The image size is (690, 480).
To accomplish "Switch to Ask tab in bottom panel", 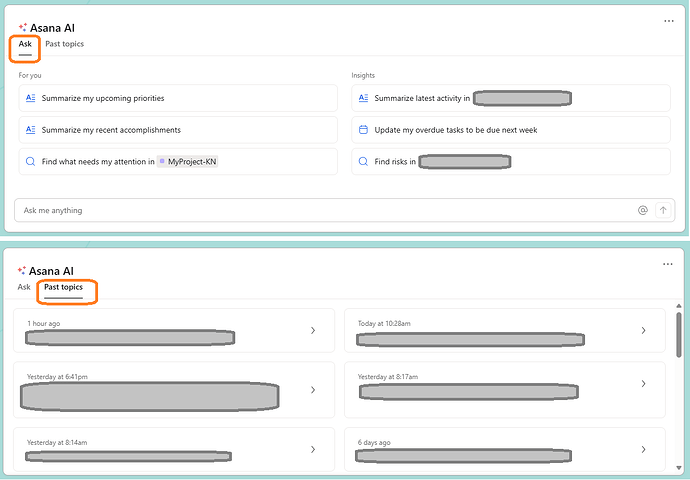I will click(x=24, y=287).
